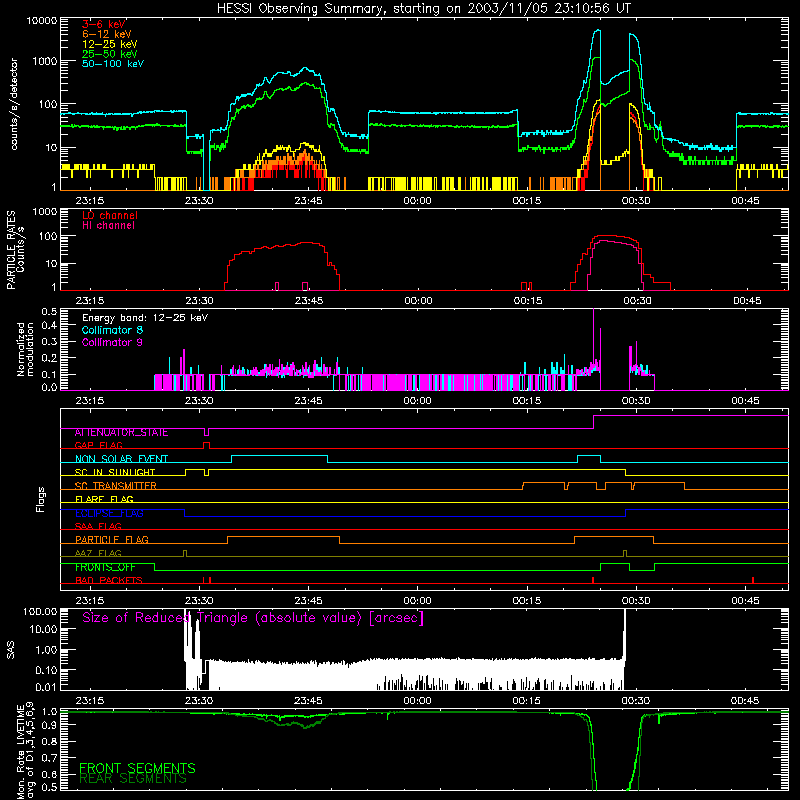Click the HESSI Observing Summary title text

[x=423, y=9]
